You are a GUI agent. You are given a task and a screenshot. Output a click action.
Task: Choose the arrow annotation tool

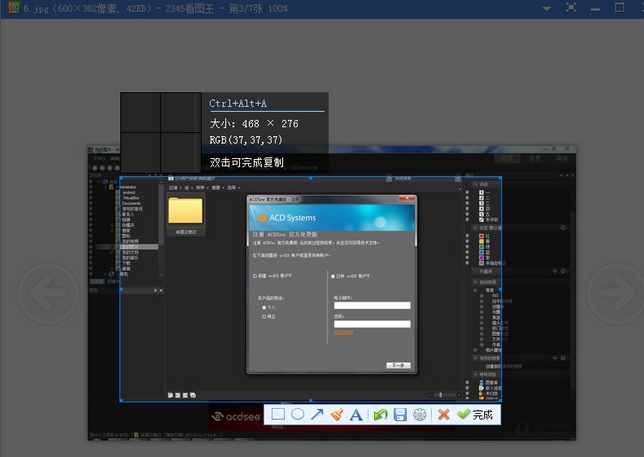click(x=316, y=415)
